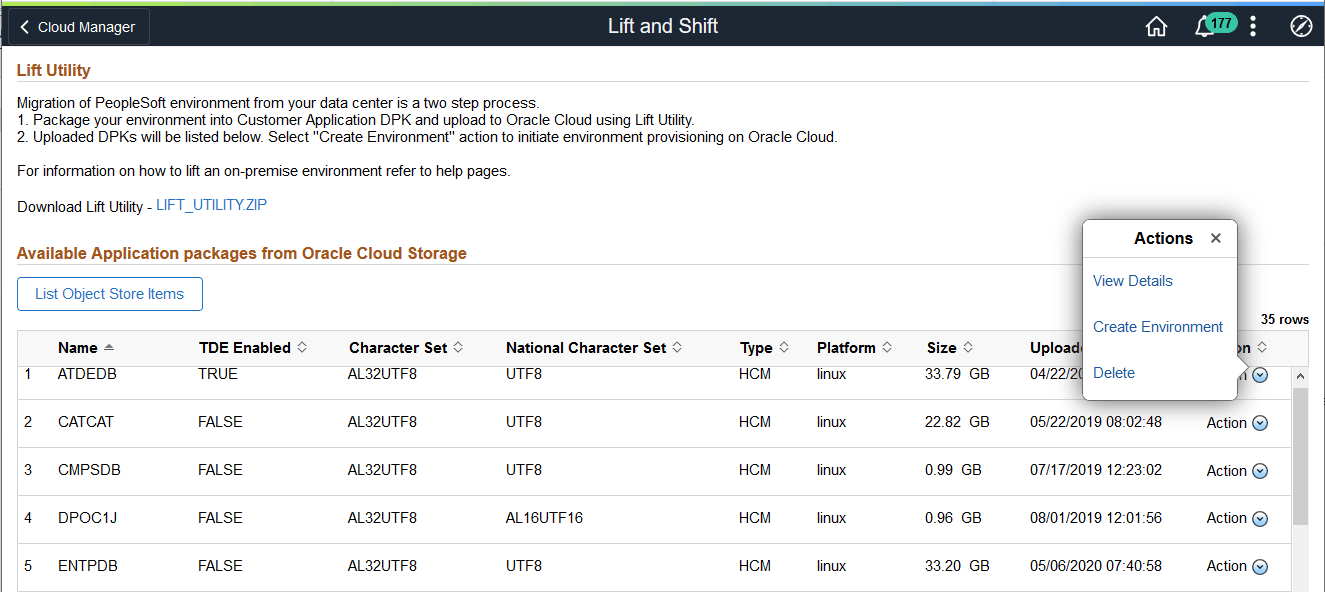Open the vertical dots actions menu
Viewport: 1325px width, 592px height.
click(1253, 27)
